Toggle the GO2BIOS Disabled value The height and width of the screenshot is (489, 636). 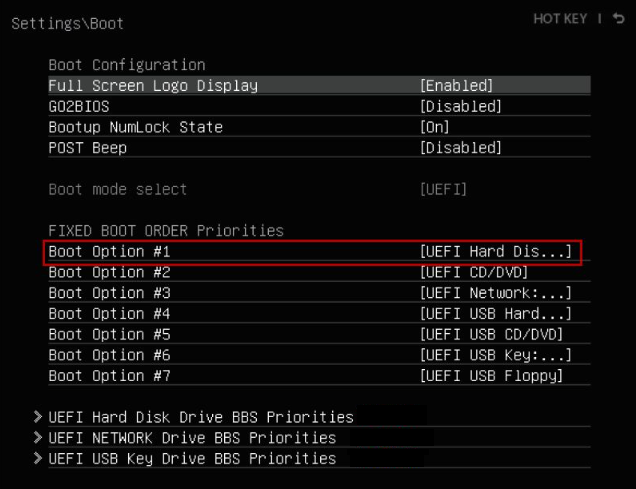tap(460, 106)
